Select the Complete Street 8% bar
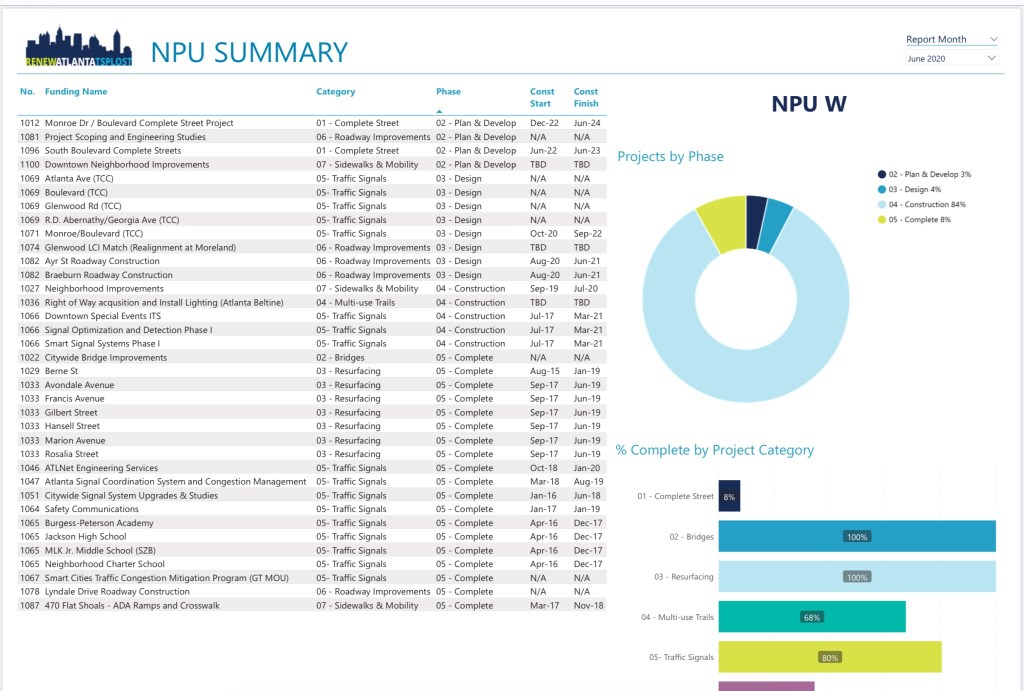 click(x=729, y=496)
